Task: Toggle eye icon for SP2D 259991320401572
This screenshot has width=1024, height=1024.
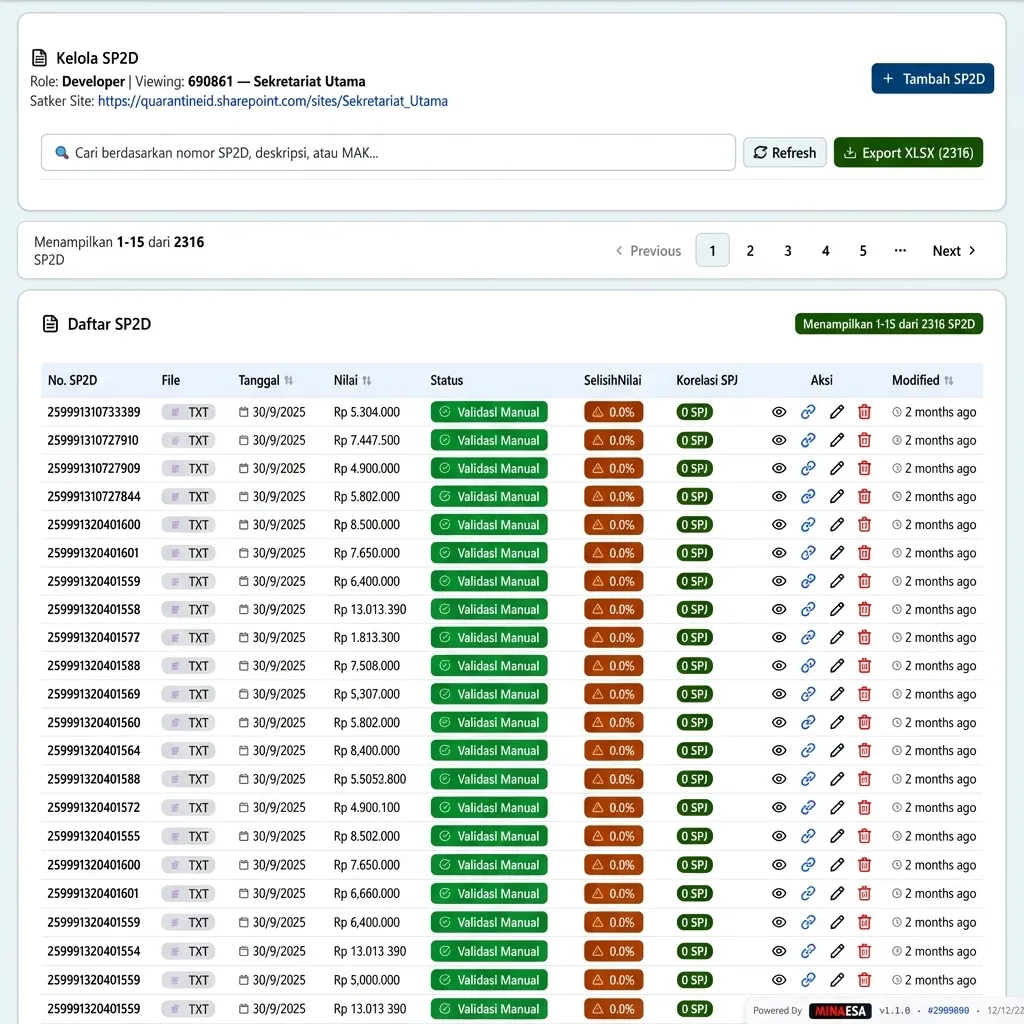Action: (779, 807)
